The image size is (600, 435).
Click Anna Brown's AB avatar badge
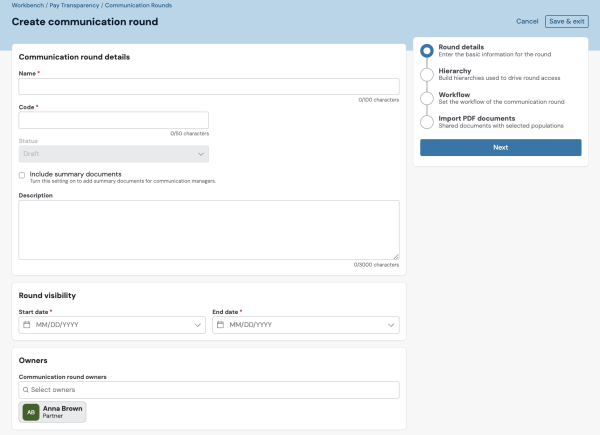tap(31, 413)
